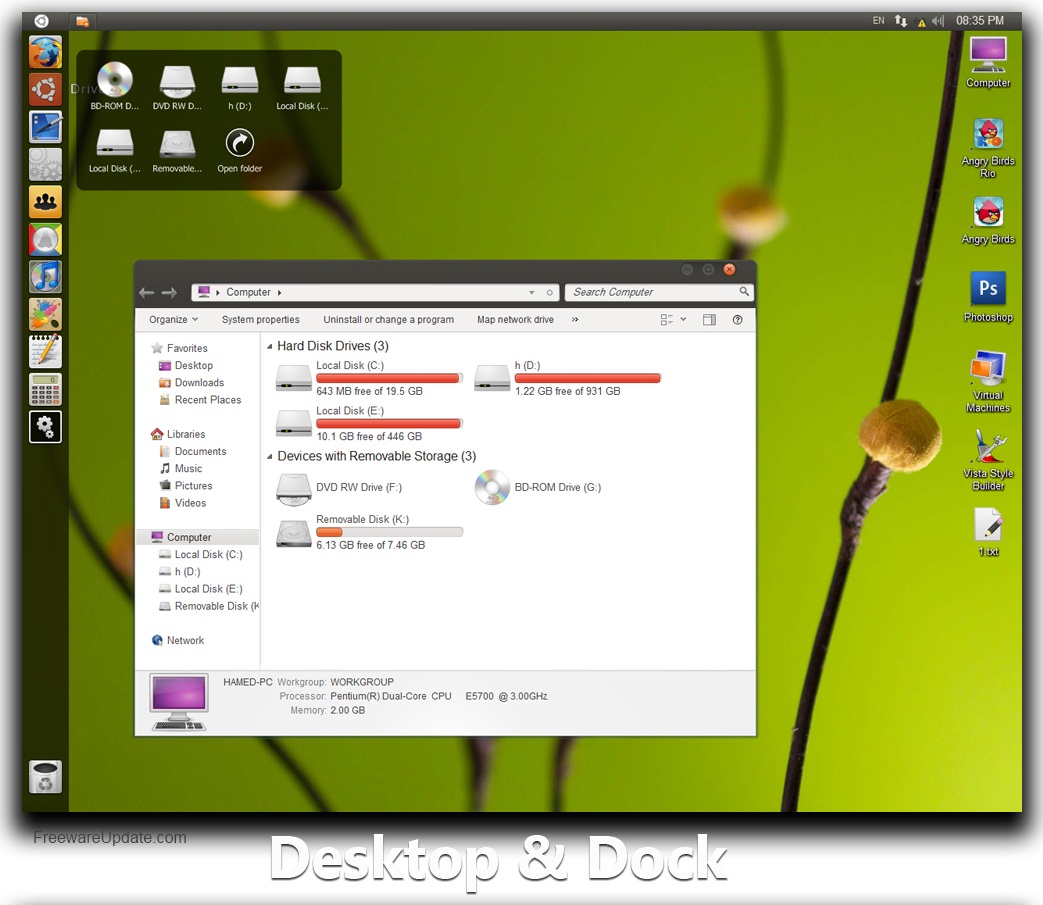Open the Ubuntu launcher icon in the dock
The image size is (1043, 905).
click(45, 89)
